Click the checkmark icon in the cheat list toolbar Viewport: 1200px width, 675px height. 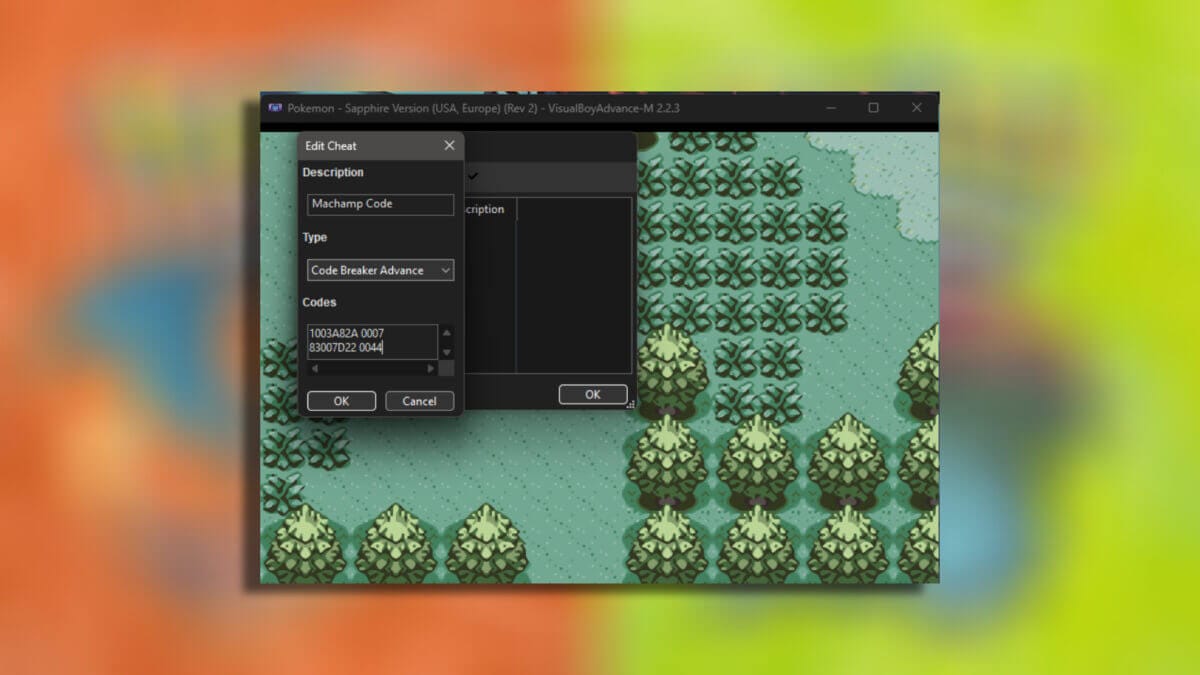pyautogui.click(x=473, y=176)
